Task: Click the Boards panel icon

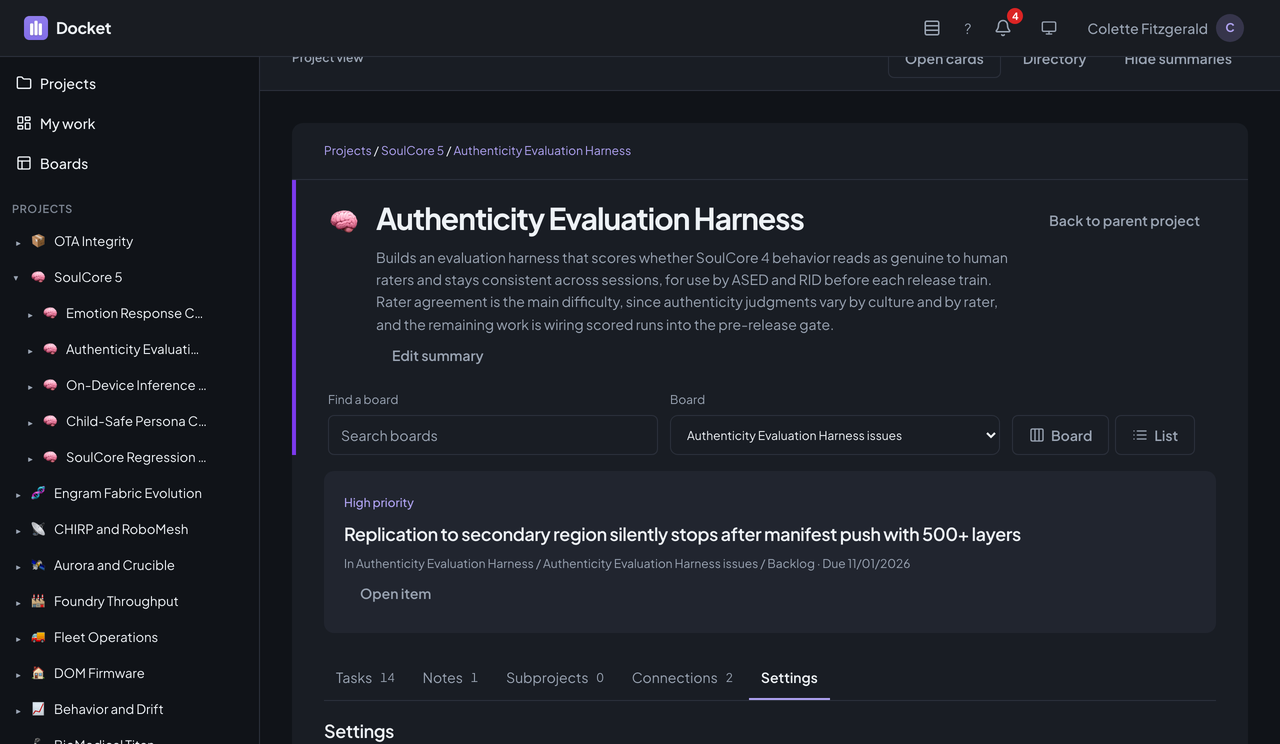Action: click(x=24, y=163)
